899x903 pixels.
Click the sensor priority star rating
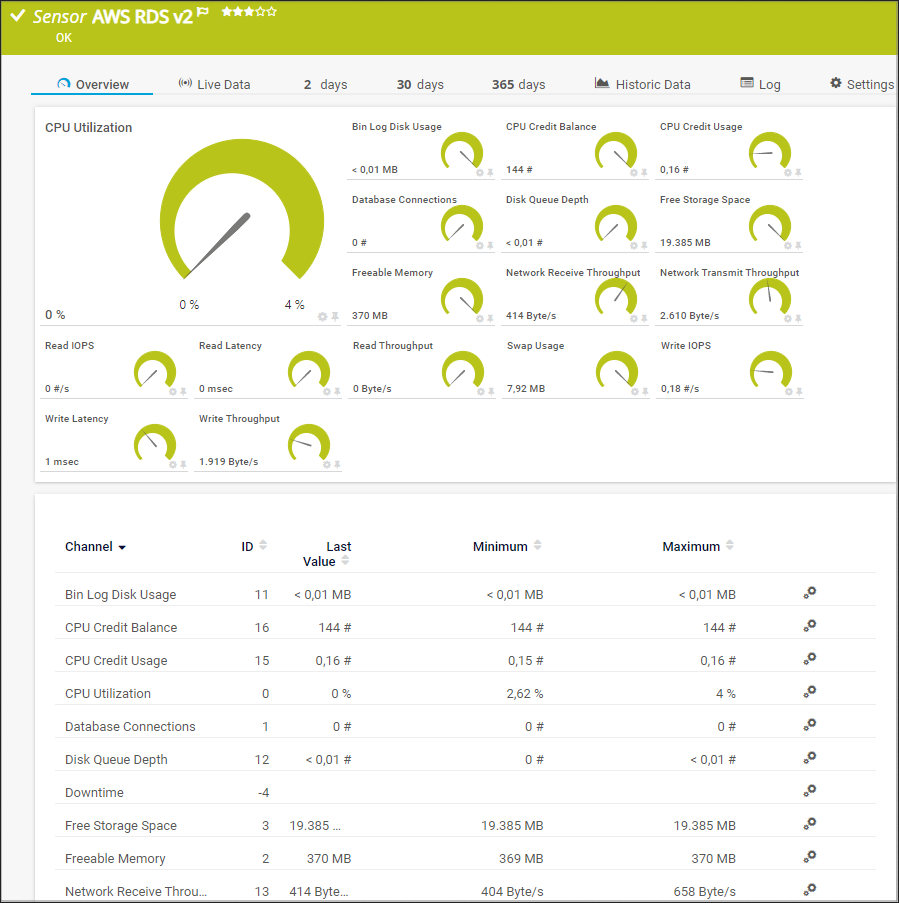click(249, 12)
